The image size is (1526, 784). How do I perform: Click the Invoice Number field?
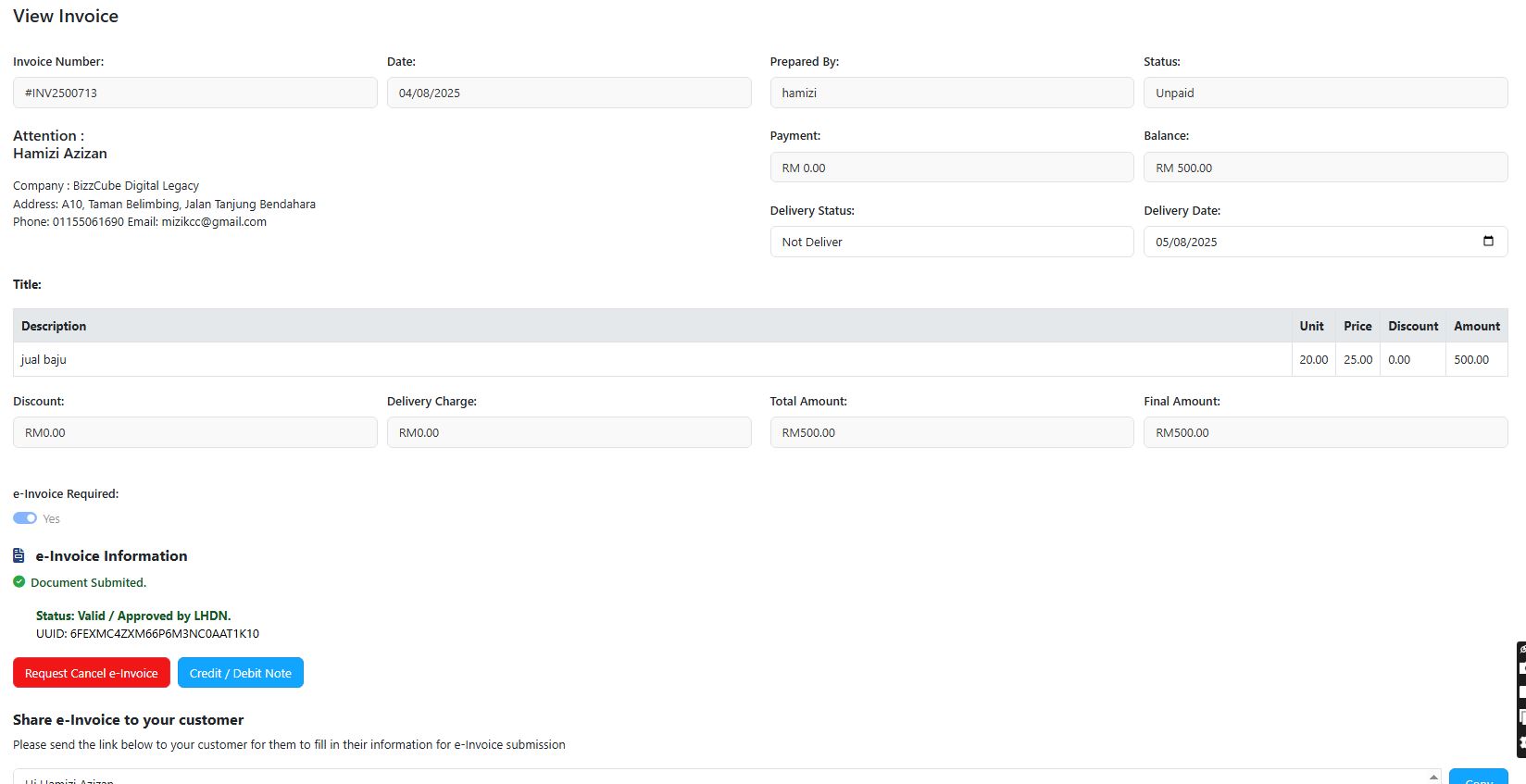click(194, 93)
